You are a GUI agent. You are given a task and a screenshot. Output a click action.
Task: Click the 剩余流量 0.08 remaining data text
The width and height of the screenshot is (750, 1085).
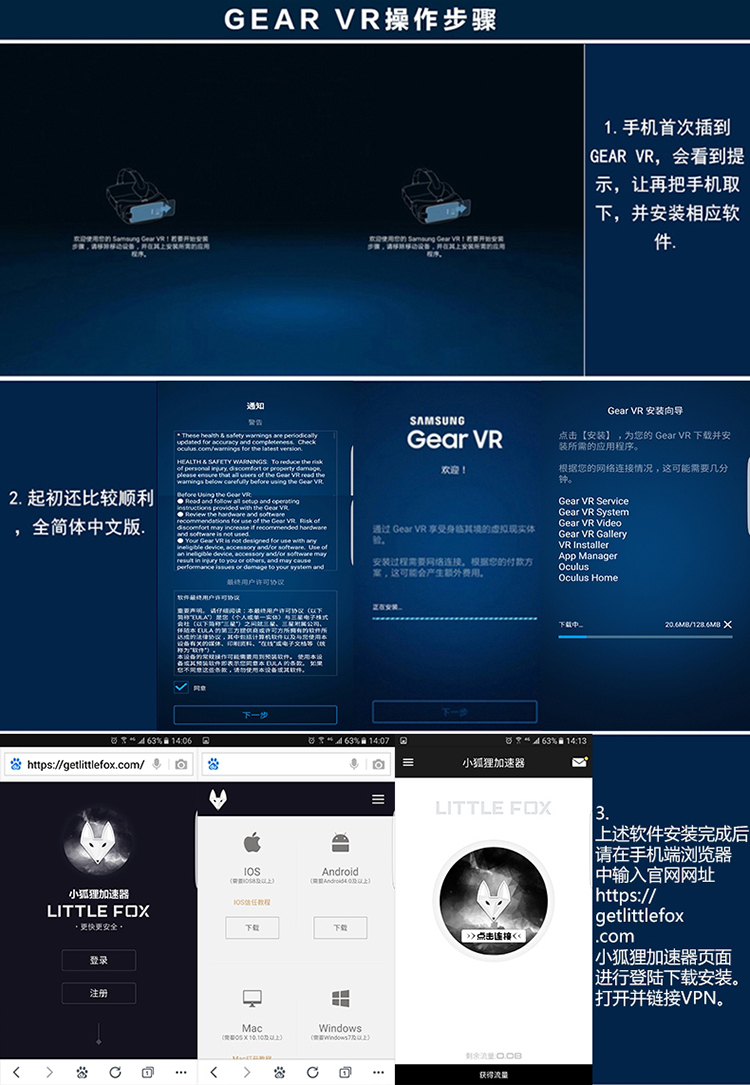pyautogui.click(x=493, y=1056)
